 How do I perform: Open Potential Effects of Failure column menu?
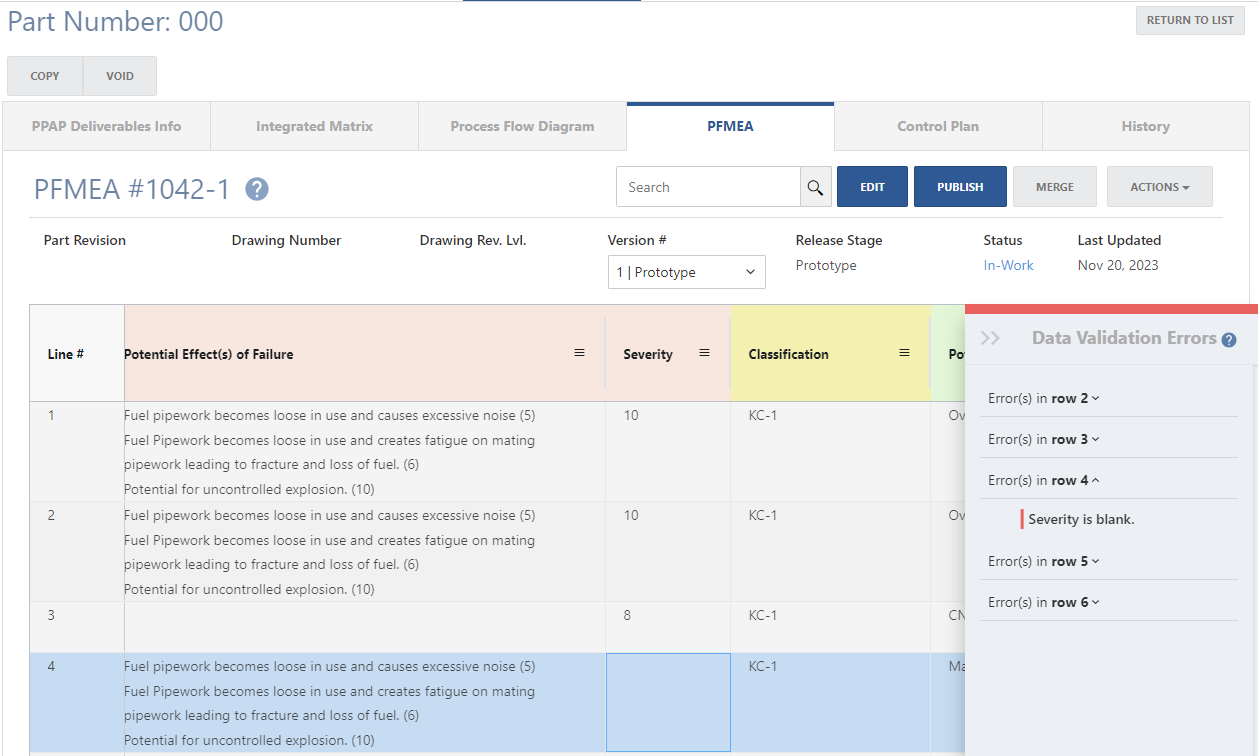click(579, 353)
